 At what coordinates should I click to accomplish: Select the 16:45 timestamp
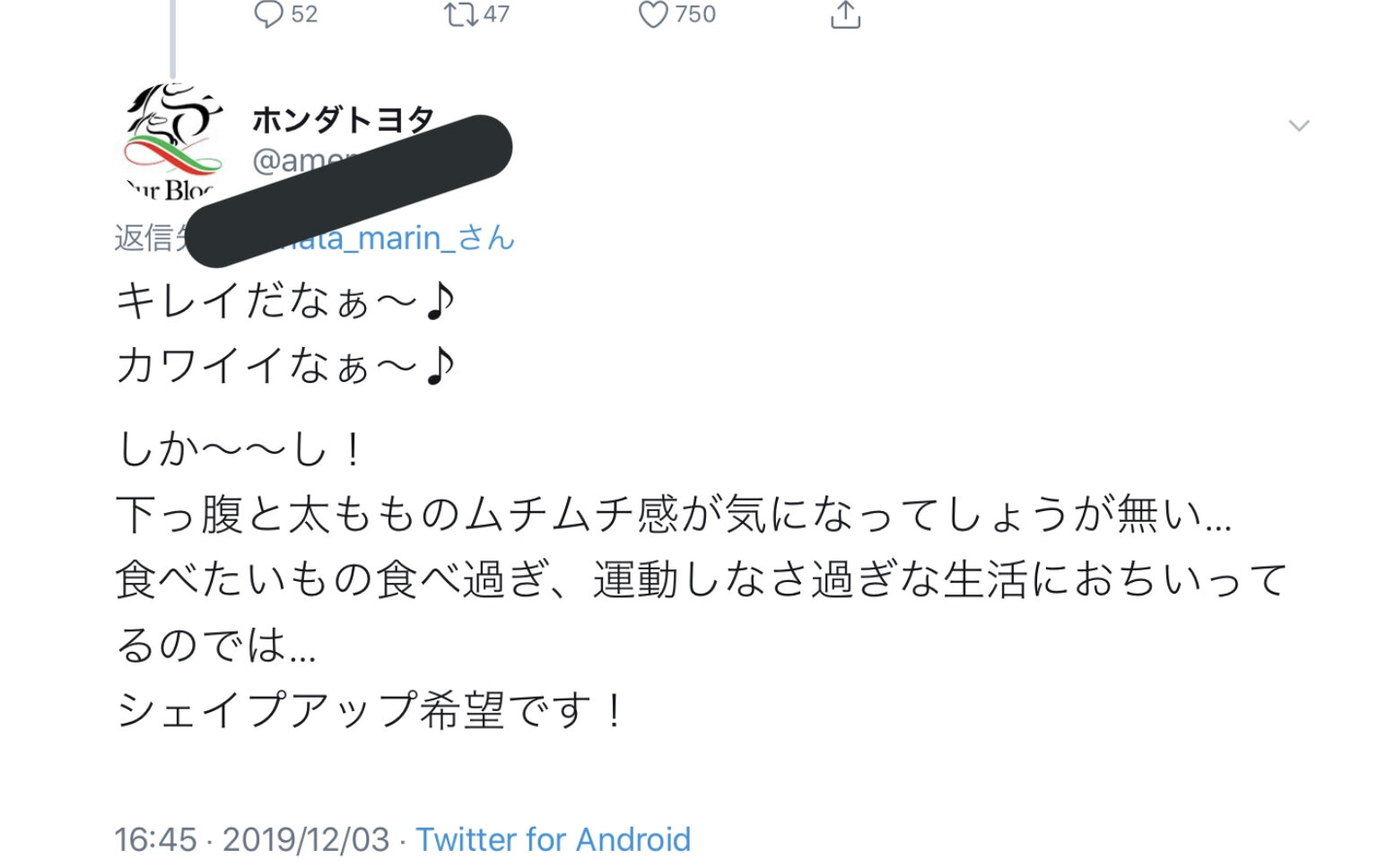pos(155,840)
